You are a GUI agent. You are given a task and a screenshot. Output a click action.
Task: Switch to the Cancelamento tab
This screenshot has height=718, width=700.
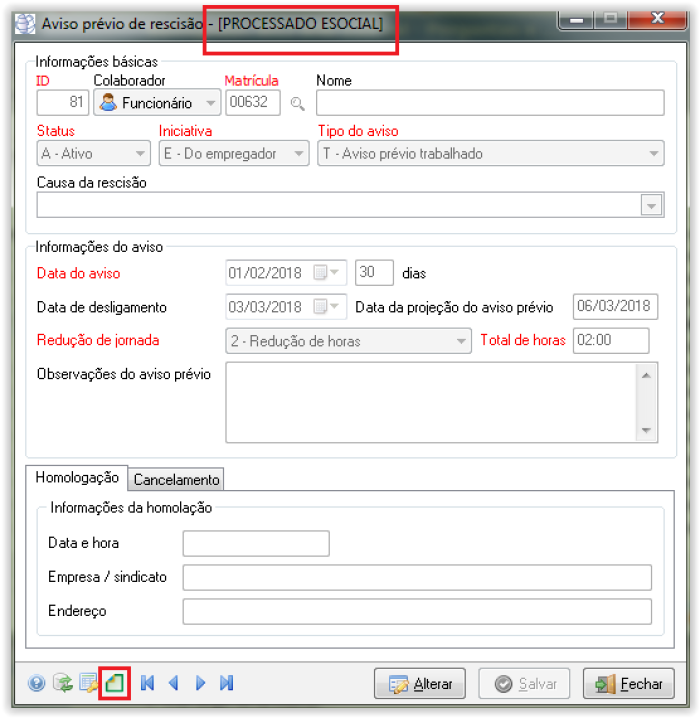(x=176, y=480)
